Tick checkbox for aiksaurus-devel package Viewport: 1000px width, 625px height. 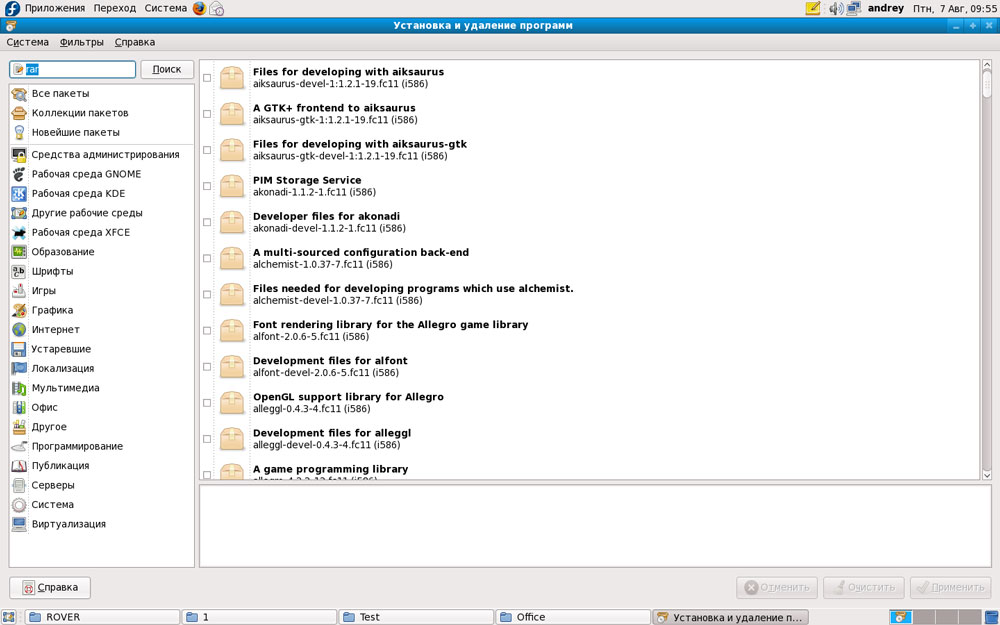[207, 78]
